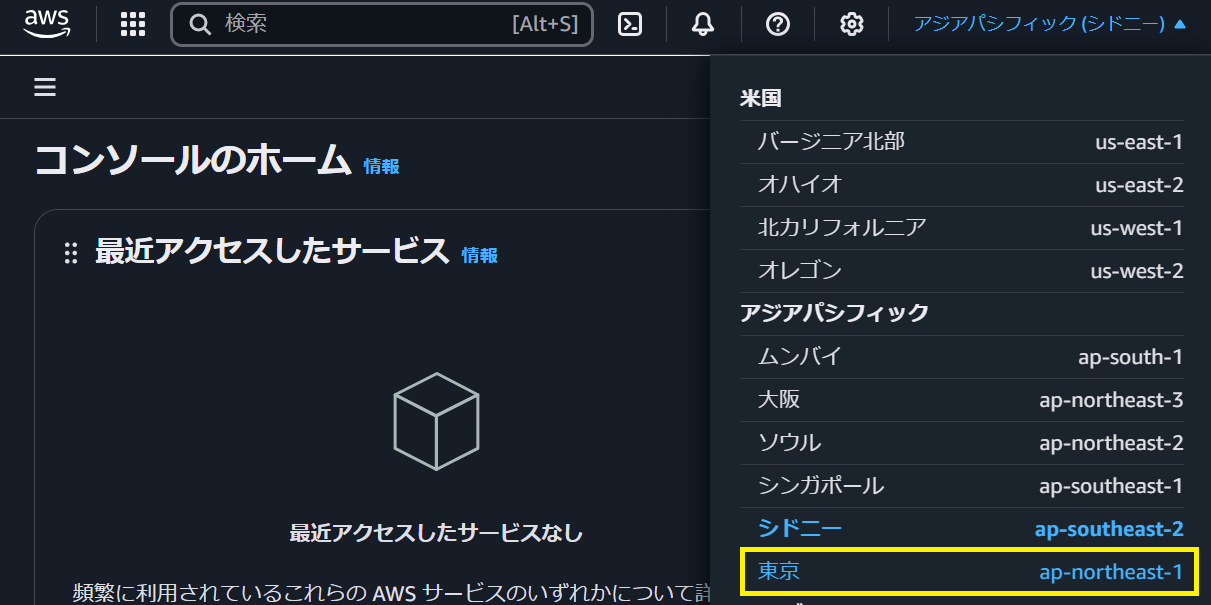Viewport: 1211px width, 605px height.
Task: Click the AWS logo
Action: [46, 23]
